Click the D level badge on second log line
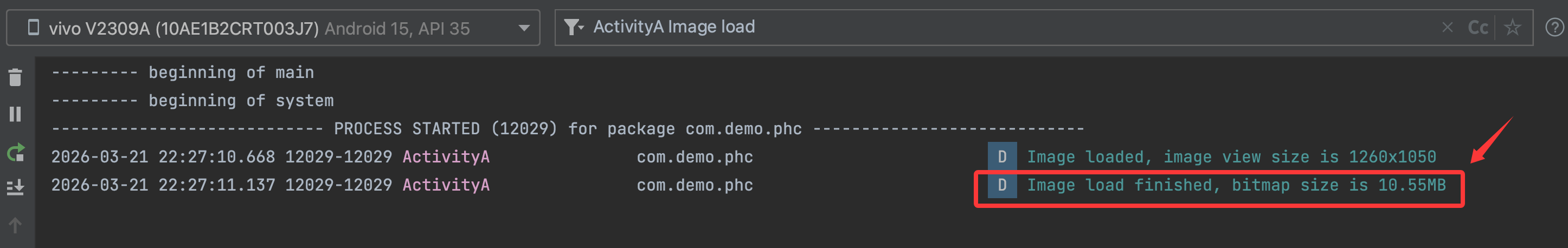The width and height of the screenshot is (1568, 248). (x=1001, y=185)
